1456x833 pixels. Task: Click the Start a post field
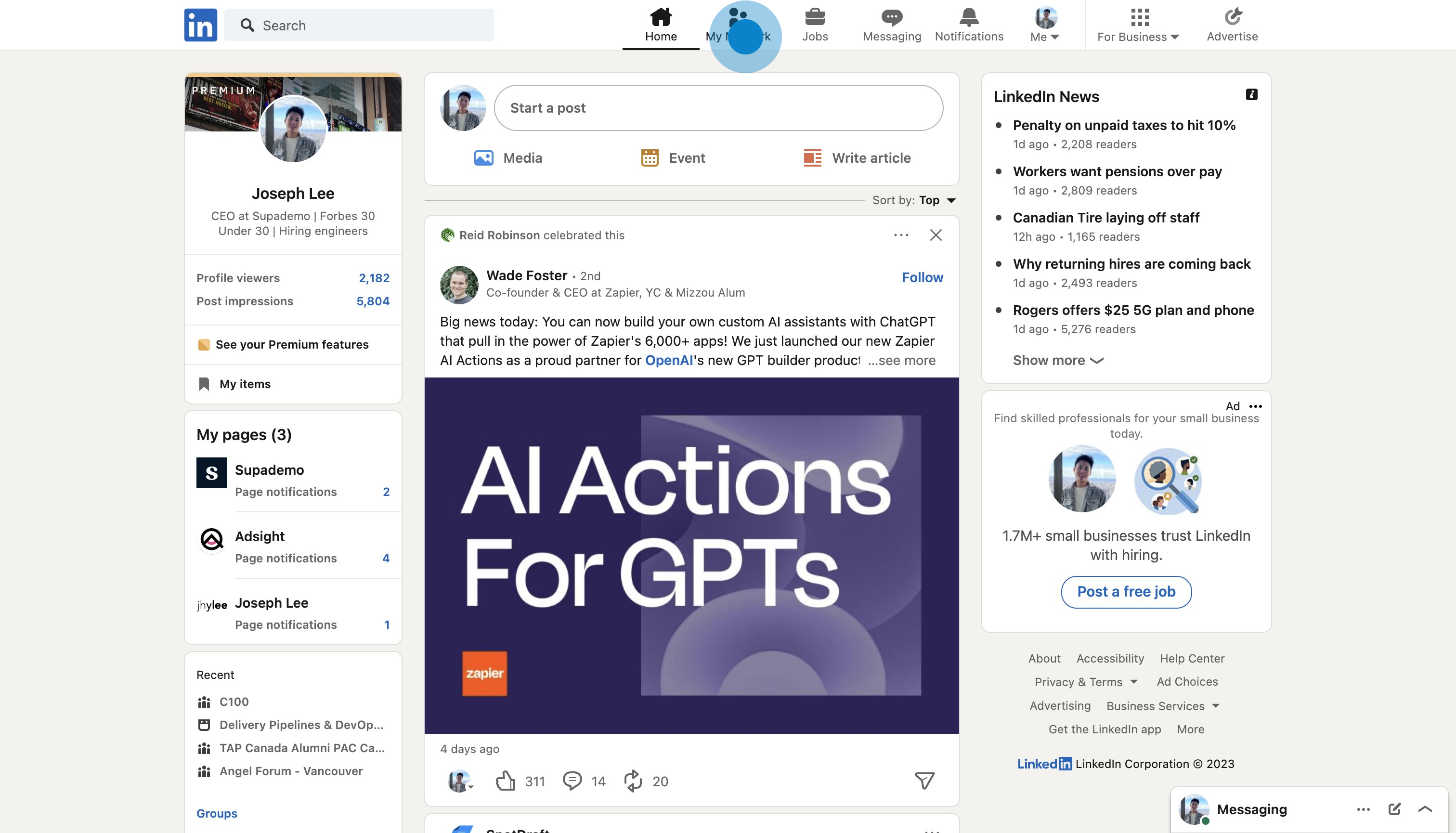[718, 108]
